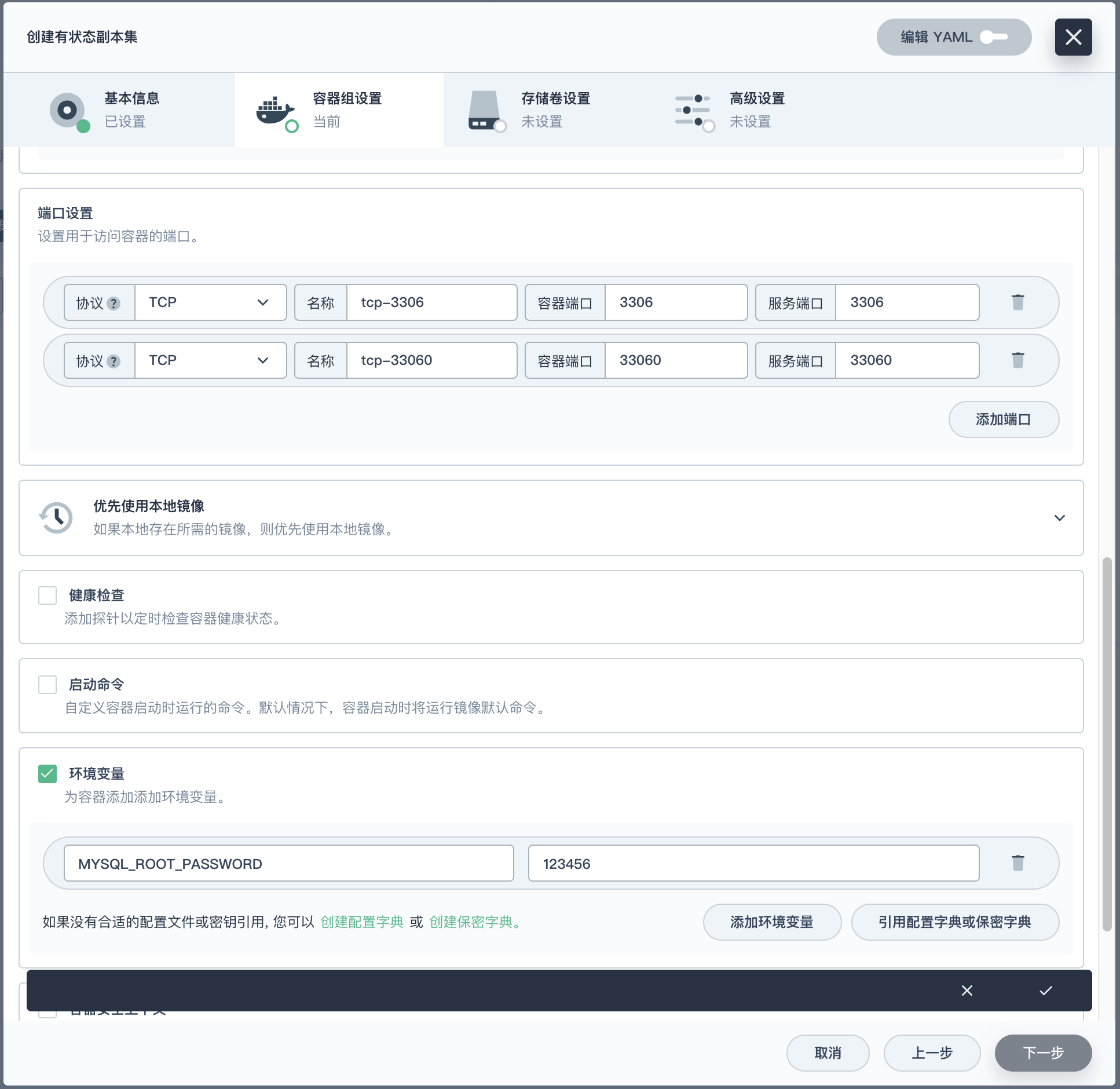Screen dimensions: 1120x1089
Task: Open the 创建配置字典 link
Action: tap(362, 922)
